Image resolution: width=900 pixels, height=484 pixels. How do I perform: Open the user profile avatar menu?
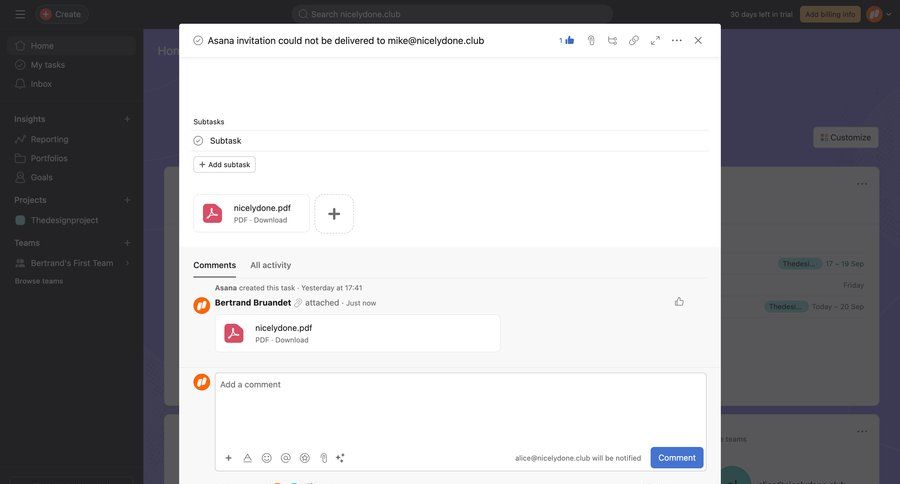point(875,14)
